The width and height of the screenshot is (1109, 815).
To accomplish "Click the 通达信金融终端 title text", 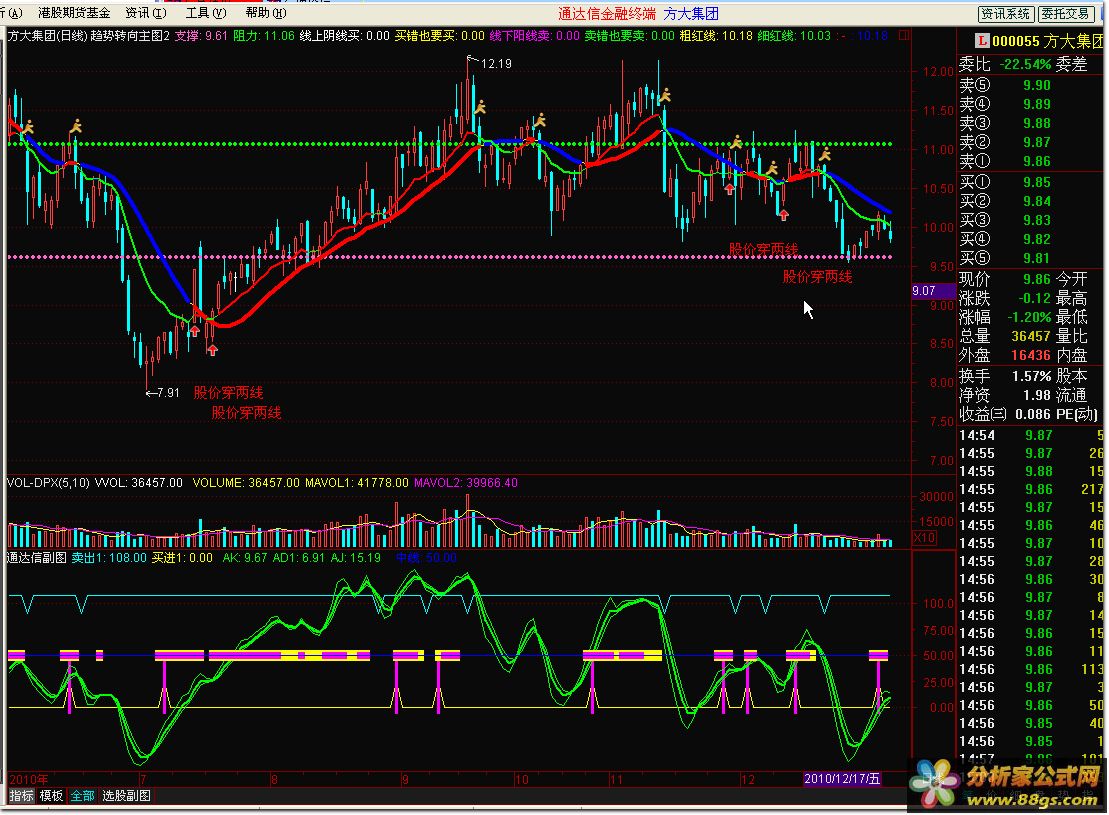I will [x=606, y=13].
